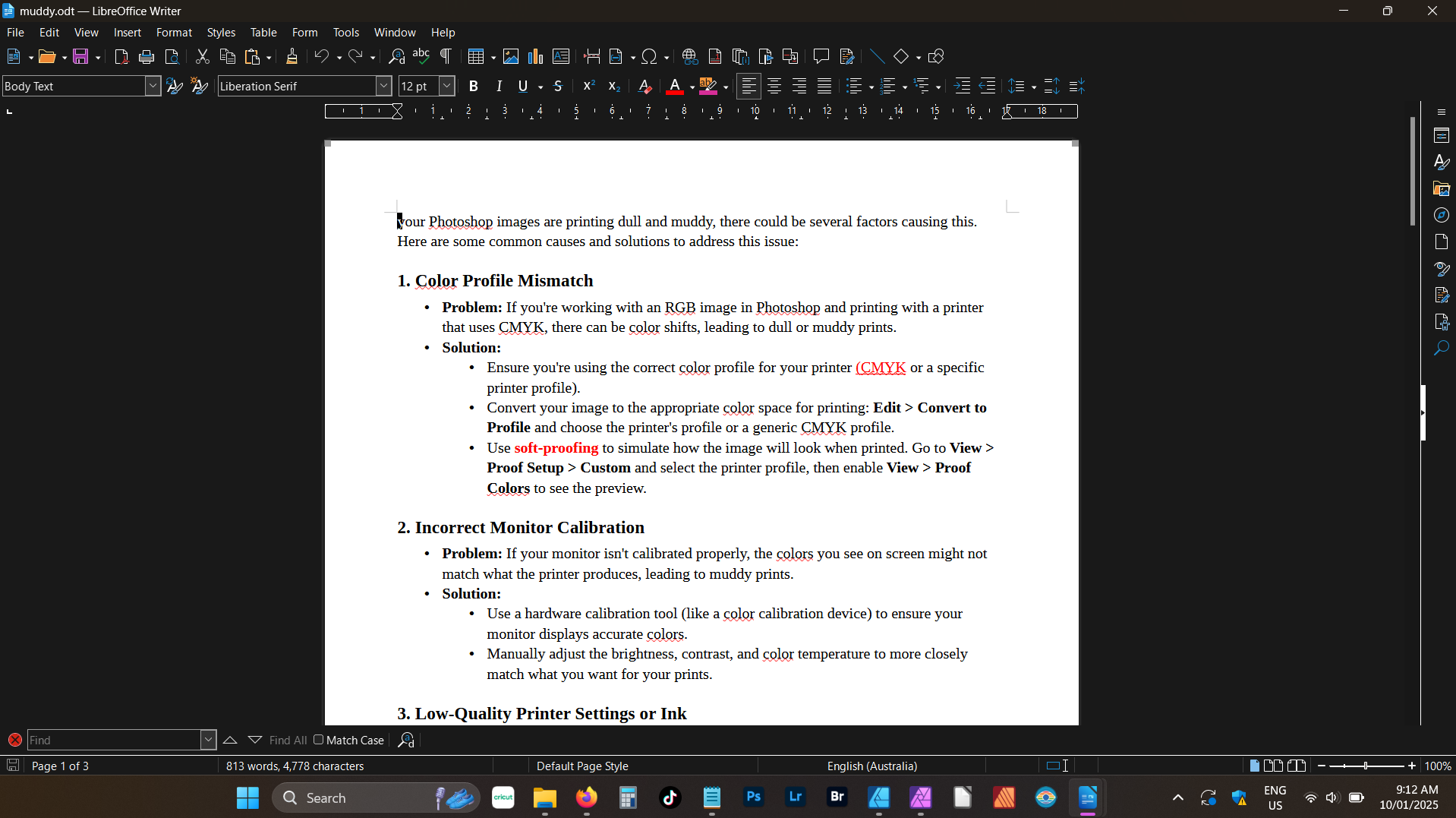Click Clear Direct Formatting icon
Viewport: 1456px width, 818px height.
click(x=644, y=87)
